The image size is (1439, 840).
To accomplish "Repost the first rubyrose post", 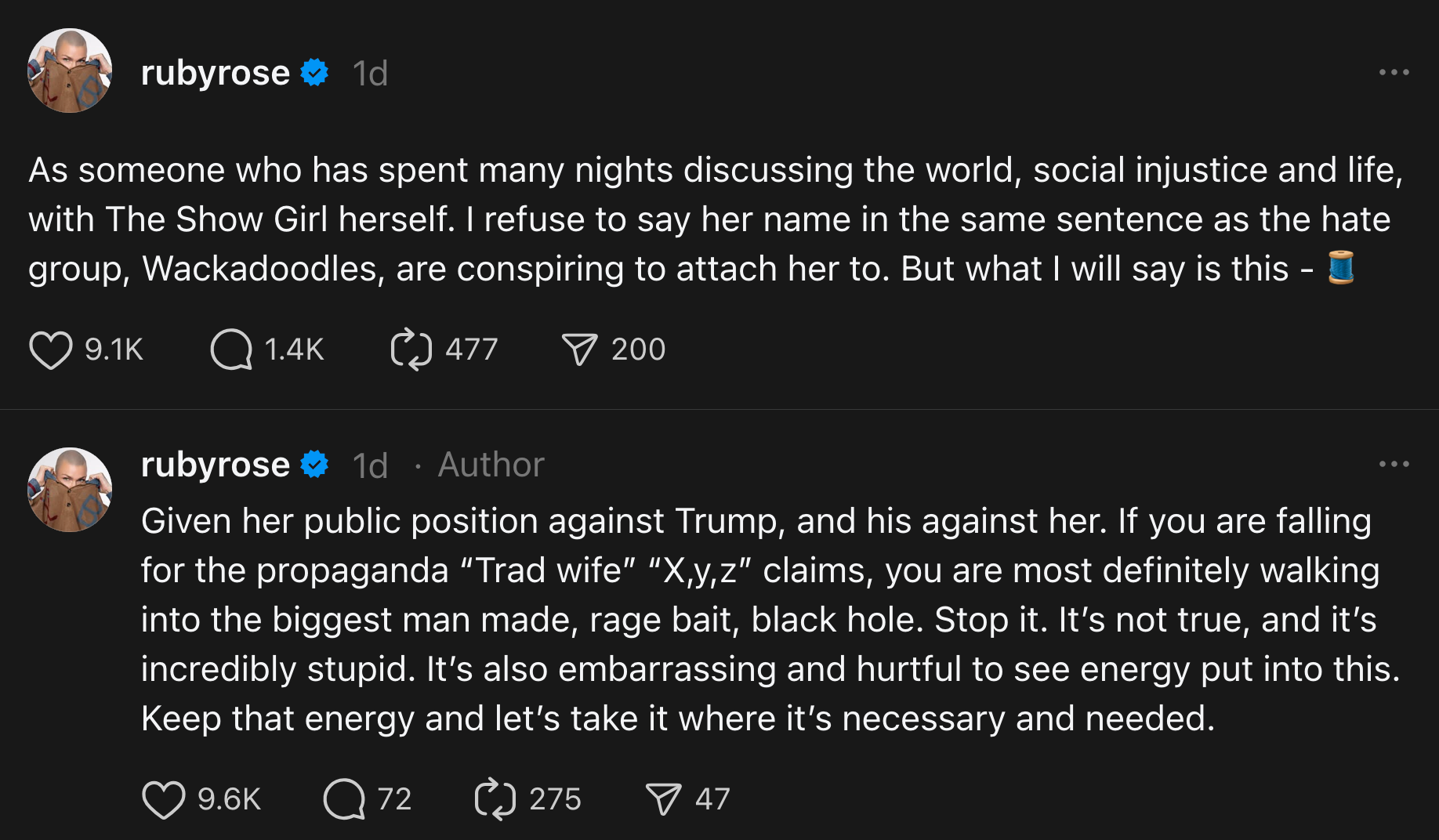I will tap(411, 349).
